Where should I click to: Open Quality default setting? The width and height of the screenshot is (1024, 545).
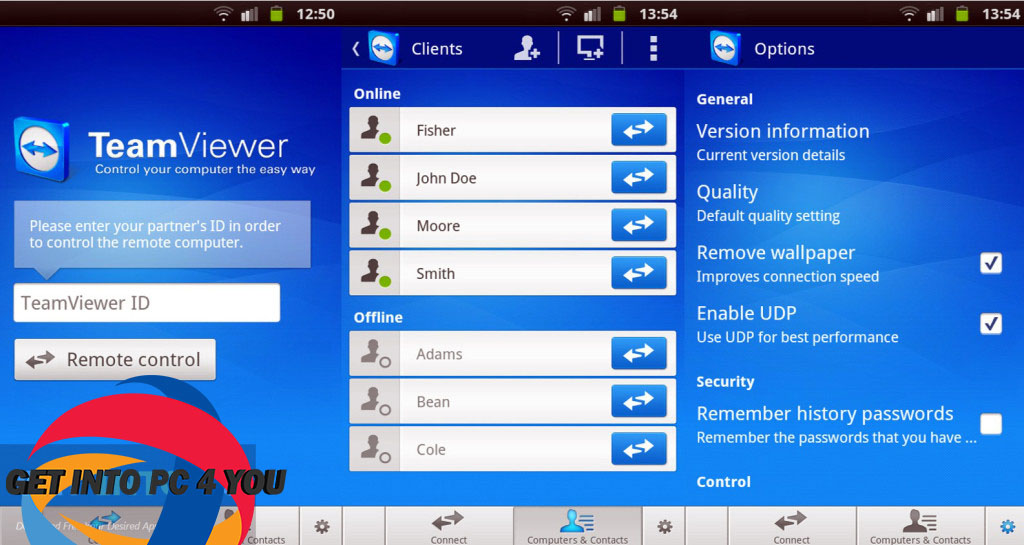click(768, 203)
